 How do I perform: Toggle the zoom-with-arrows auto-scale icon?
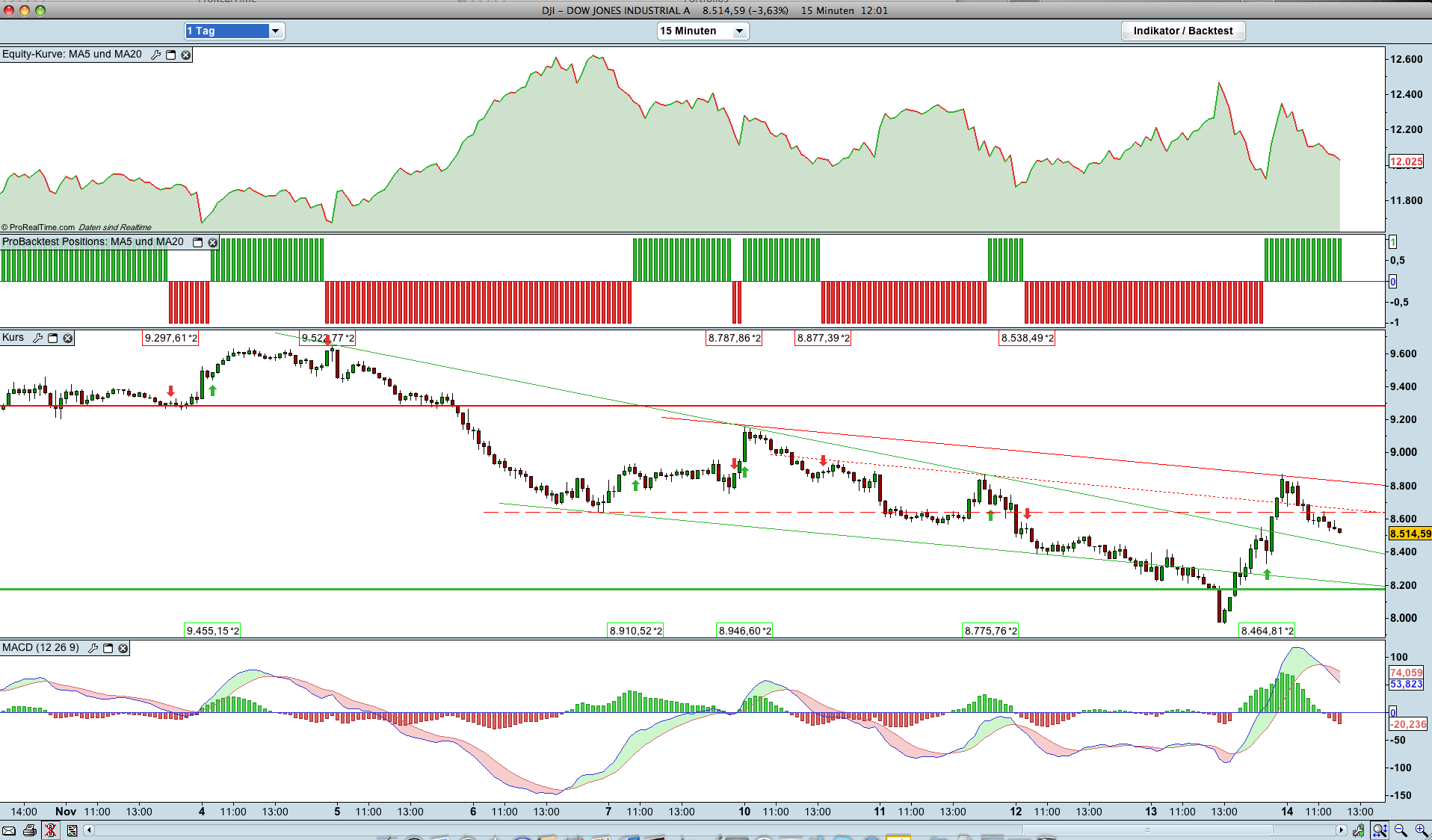[x=1380, y=830]
